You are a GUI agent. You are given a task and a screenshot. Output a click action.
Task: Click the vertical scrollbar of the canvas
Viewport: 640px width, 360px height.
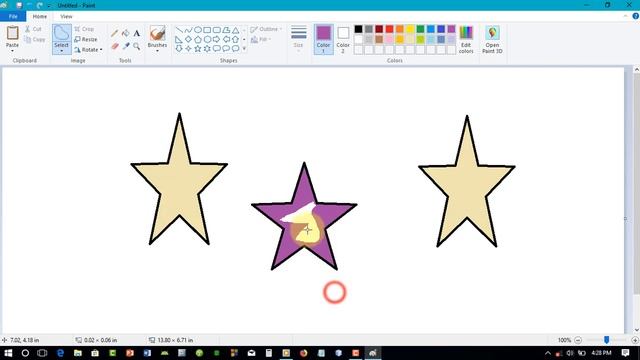tap(636, 184)
